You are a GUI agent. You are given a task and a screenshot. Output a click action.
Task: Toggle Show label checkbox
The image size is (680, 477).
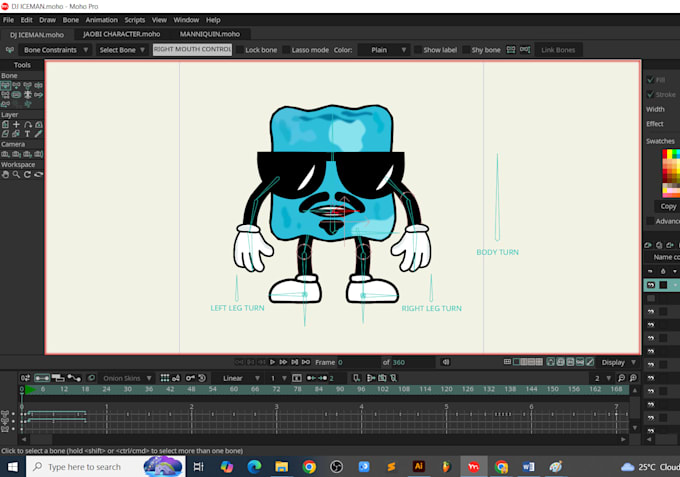[418, 50]
